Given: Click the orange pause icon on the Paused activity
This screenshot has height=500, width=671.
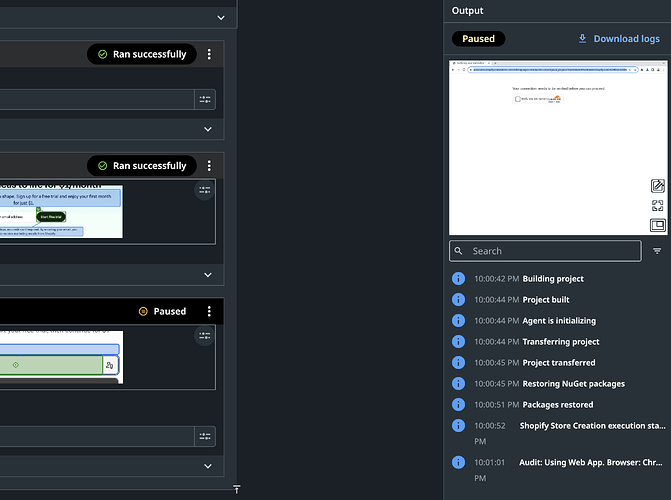Looking at the screenshot, I should pos(143,311).
